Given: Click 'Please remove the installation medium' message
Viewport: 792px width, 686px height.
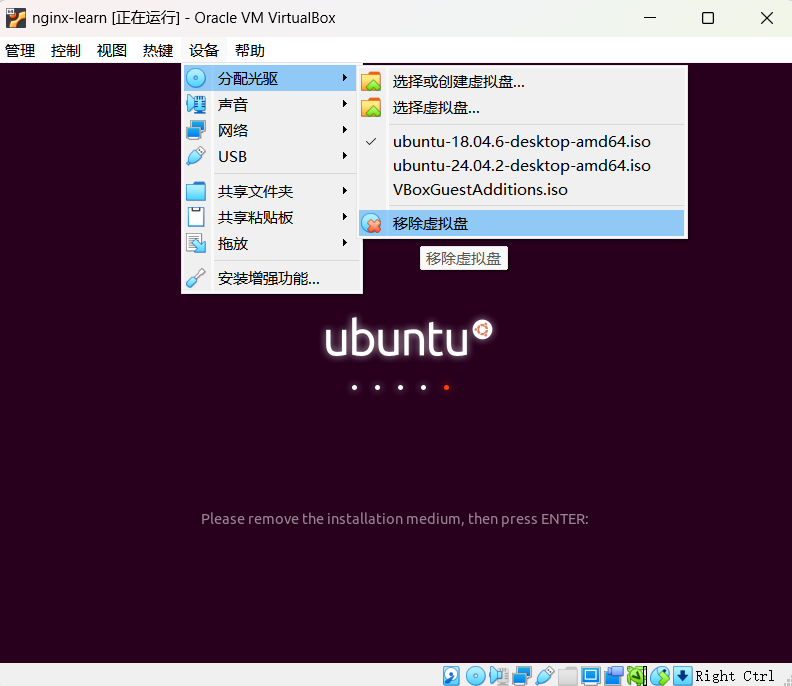Looking at the screenshot, I should 394,519.
